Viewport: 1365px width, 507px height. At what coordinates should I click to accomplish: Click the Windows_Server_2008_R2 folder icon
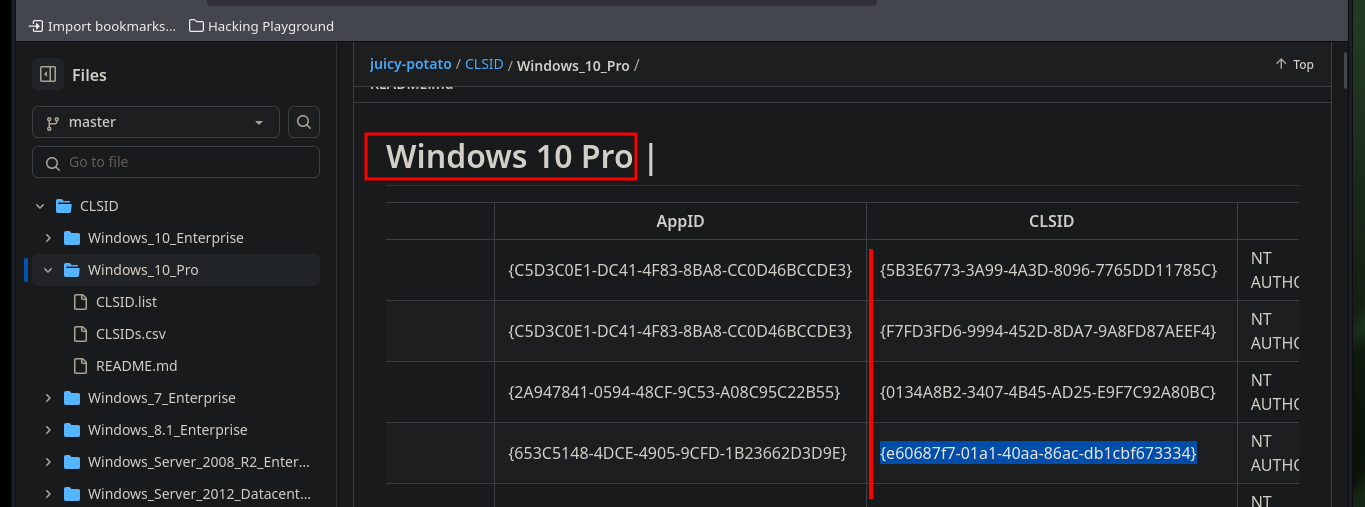[72, 462]
